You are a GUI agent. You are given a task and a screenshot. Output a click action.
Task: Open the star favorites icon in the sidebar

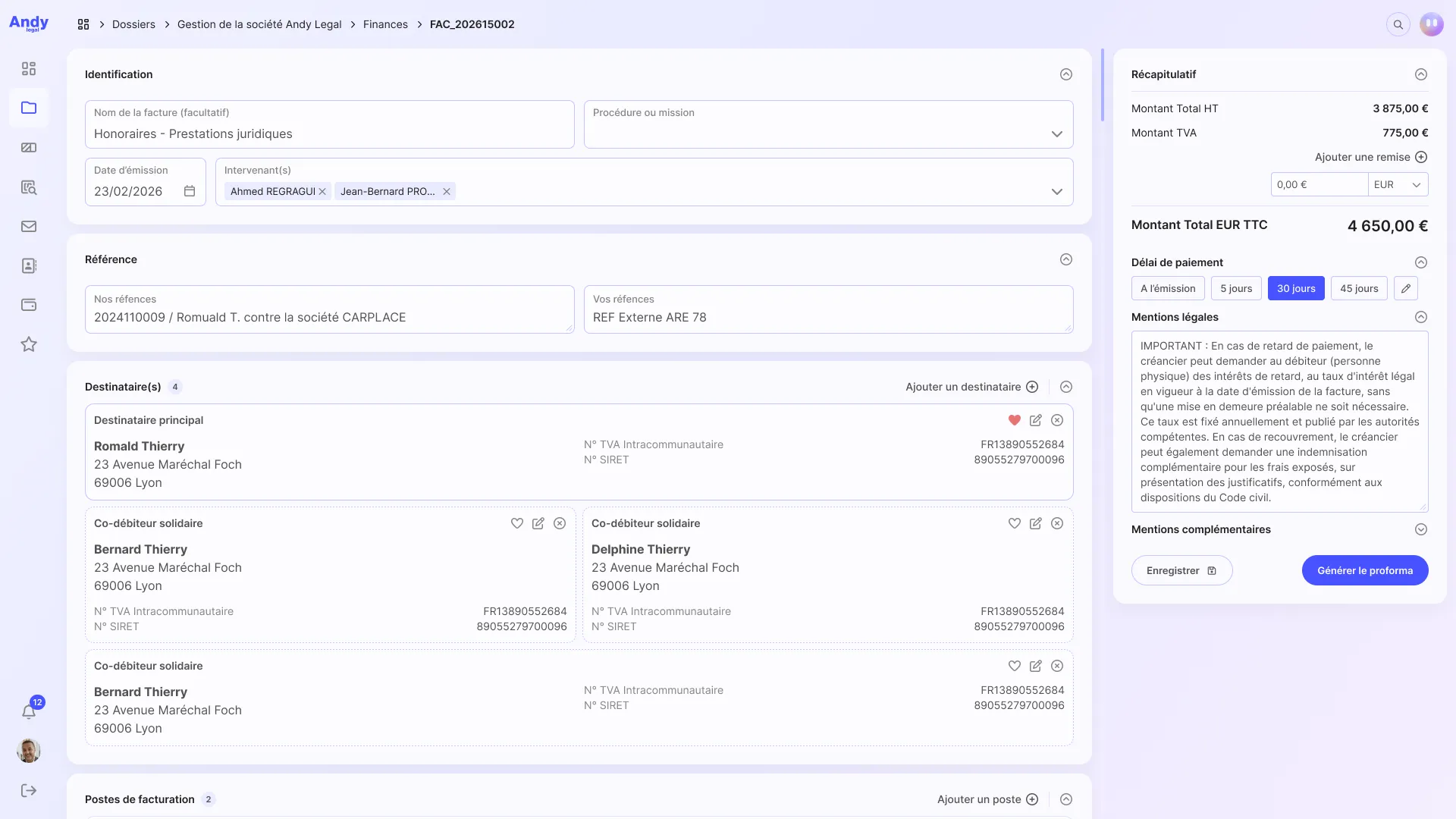(x=29, y=344)
